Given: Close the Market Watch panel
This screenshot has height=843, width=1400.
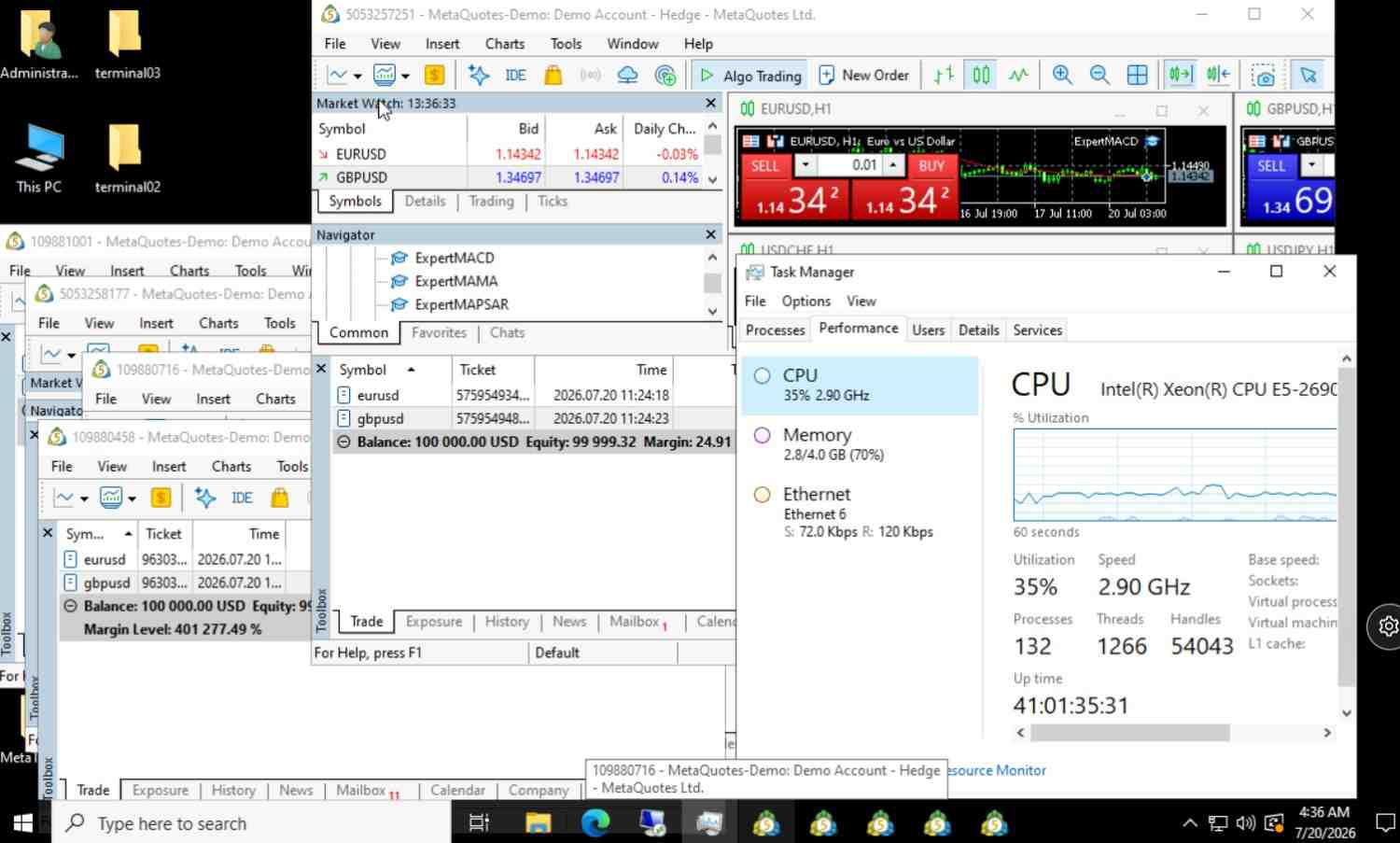Looking at the screenshot, I should (x=711, y=104).
